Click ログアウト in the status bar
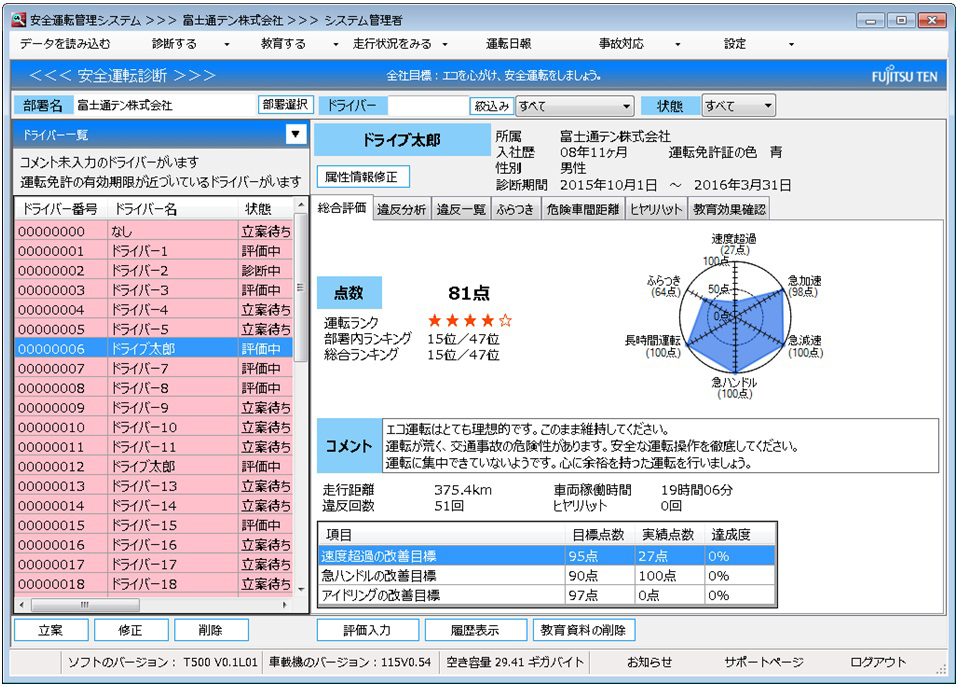This screenshot has height=687, width=958. tap(878, 662)
